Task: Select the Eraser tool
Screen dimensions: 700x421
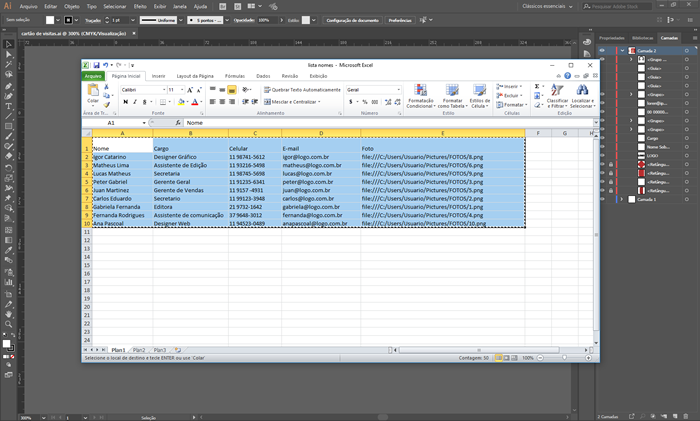Action: 8,156
